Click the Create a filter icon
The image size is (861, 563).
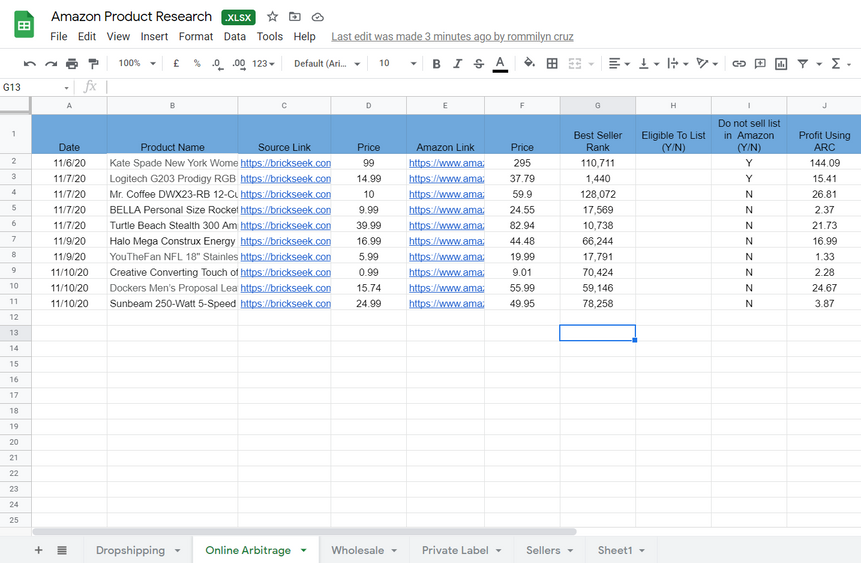pyautogui.click(x=802, y=64)
